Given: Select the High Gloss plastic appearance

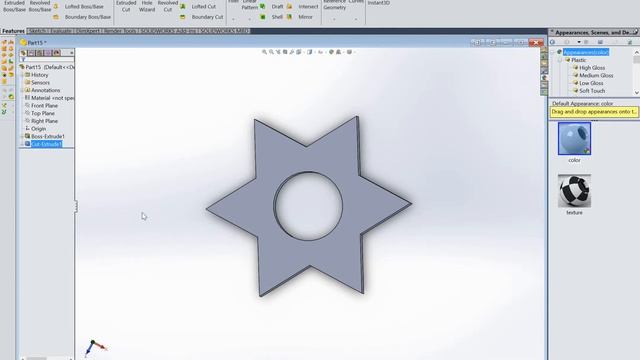Looking at the screenshot, I should 589,68.
